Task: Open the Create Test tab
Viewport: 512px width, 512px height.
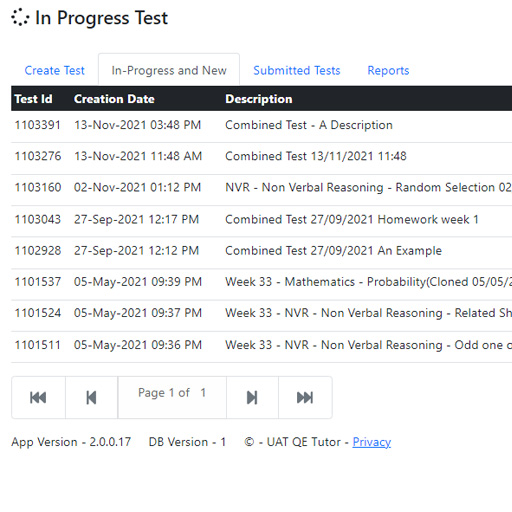Action: (55, 70)
